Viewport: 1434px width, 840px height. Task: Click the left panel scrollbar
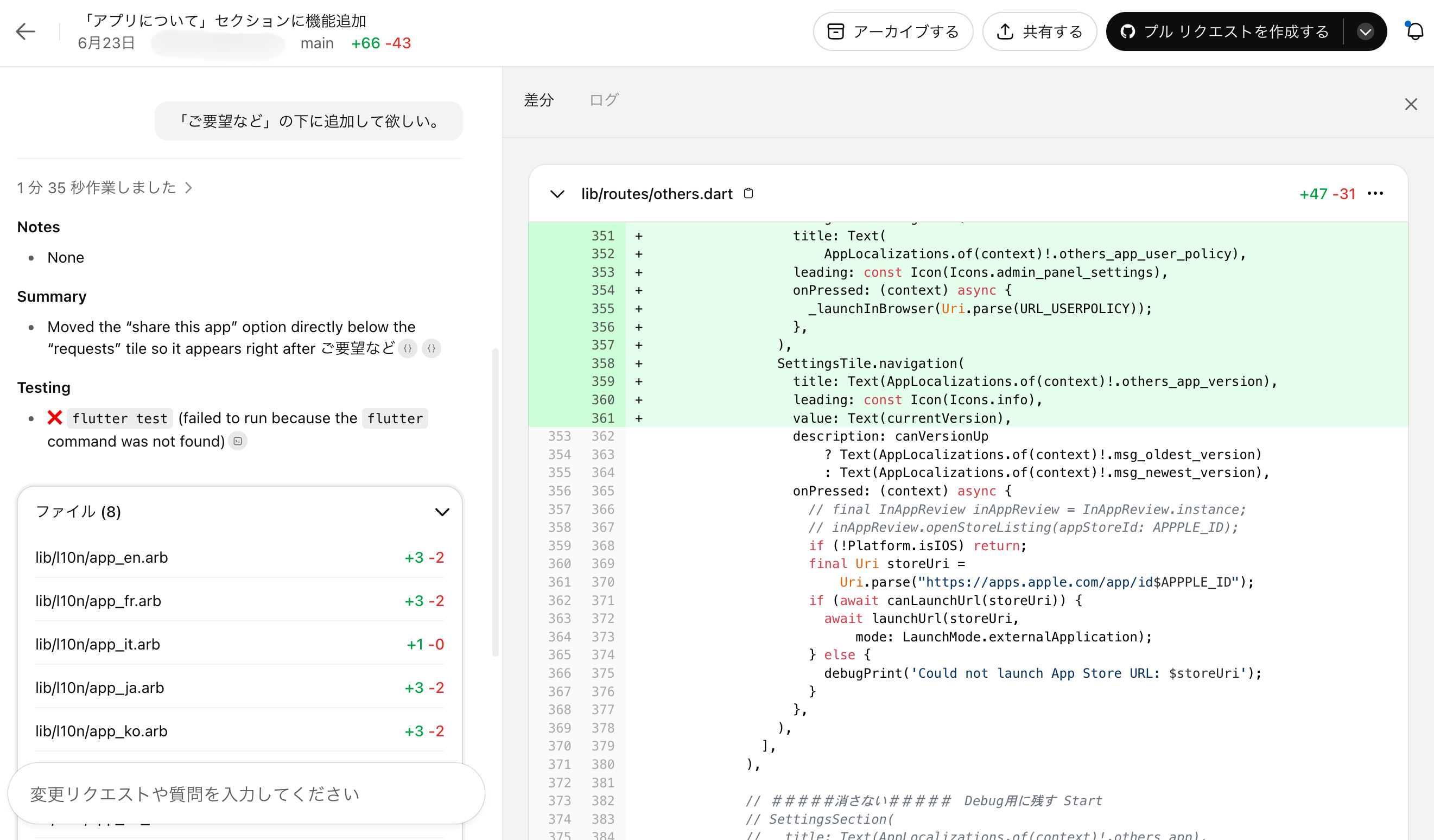point(495,502)
